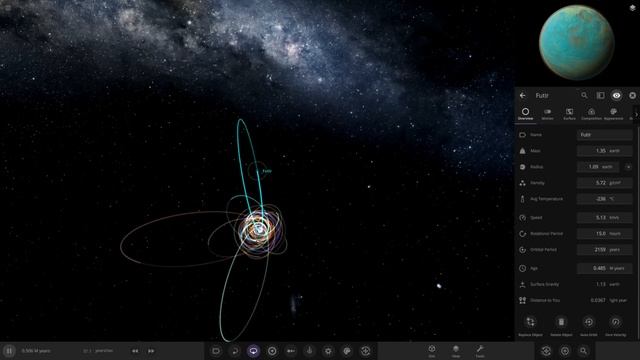
Task: Go back from Futir properties
Action: pyautogui.click(x=523, y=96)
